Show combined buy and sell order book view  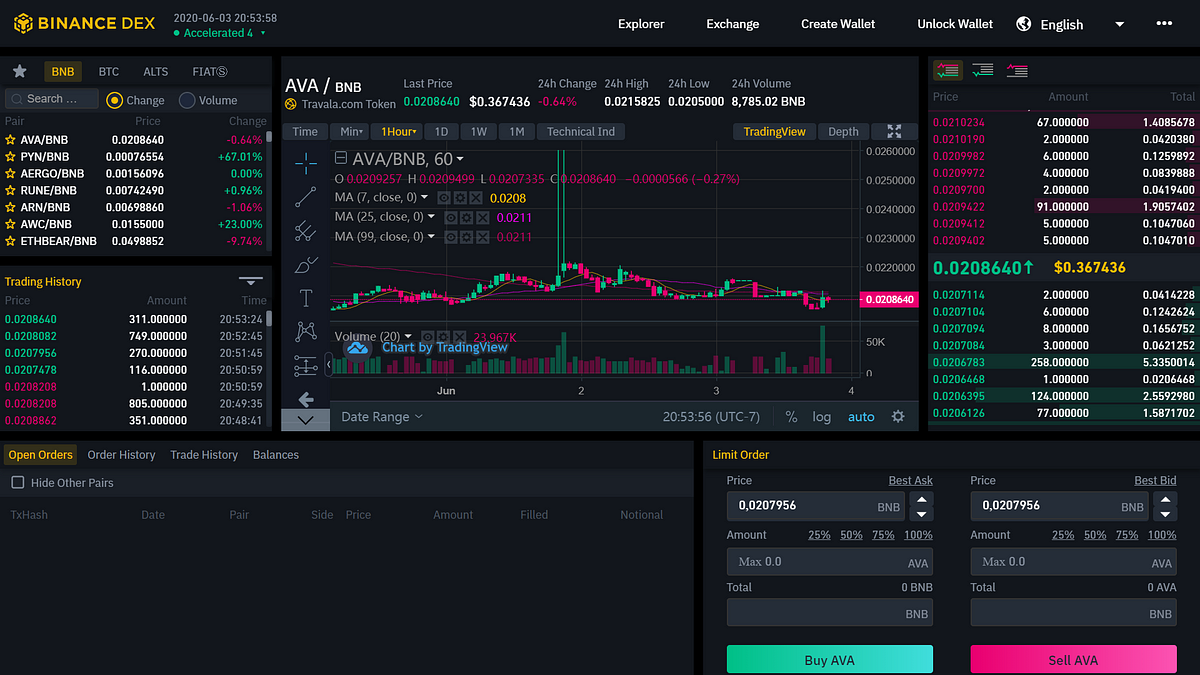pyautogui.click(x=947, y=70)
